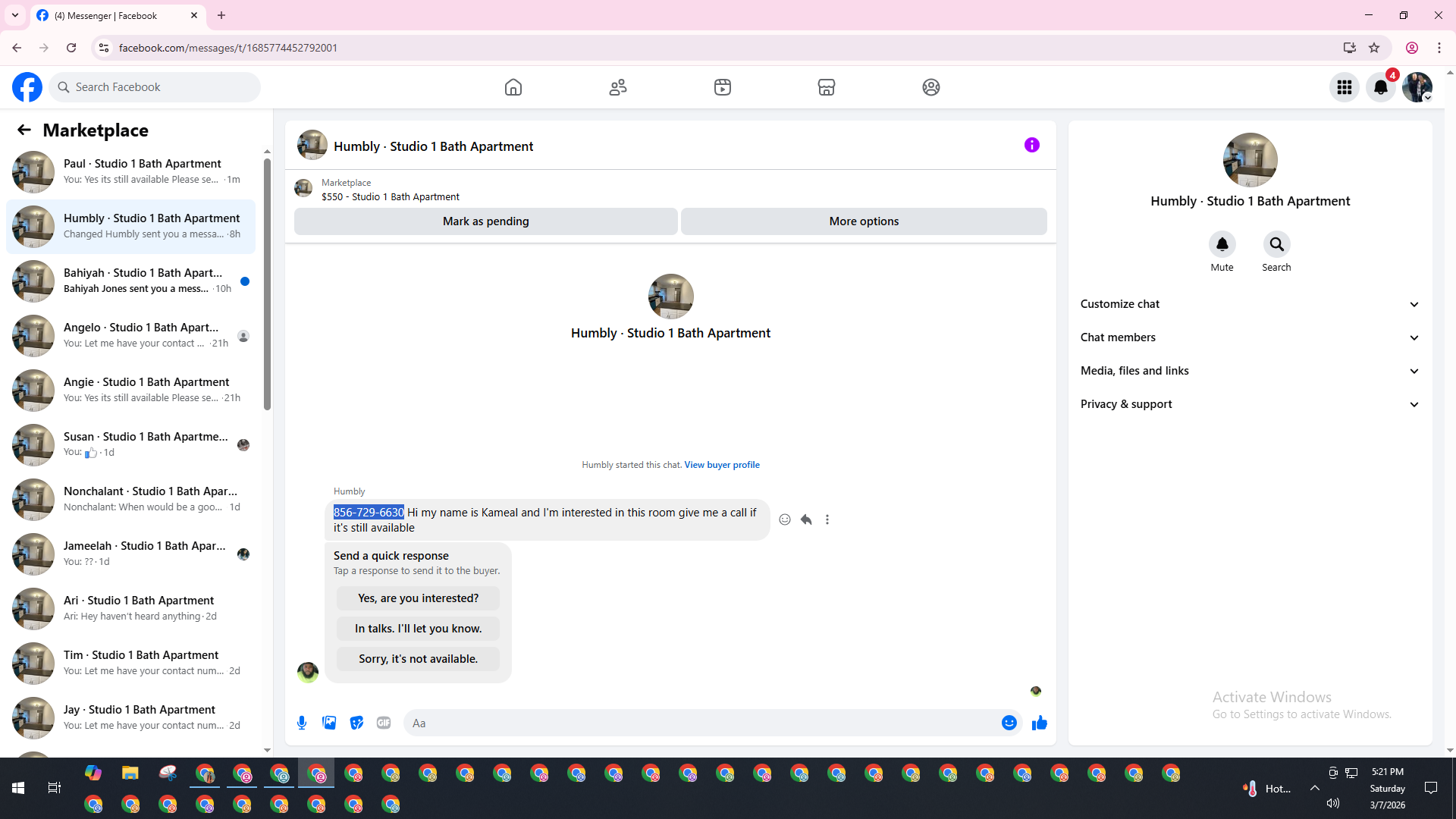The image size is (1456, 819).
Task: Open Windows notification center icon
Action: (1431, 788)
